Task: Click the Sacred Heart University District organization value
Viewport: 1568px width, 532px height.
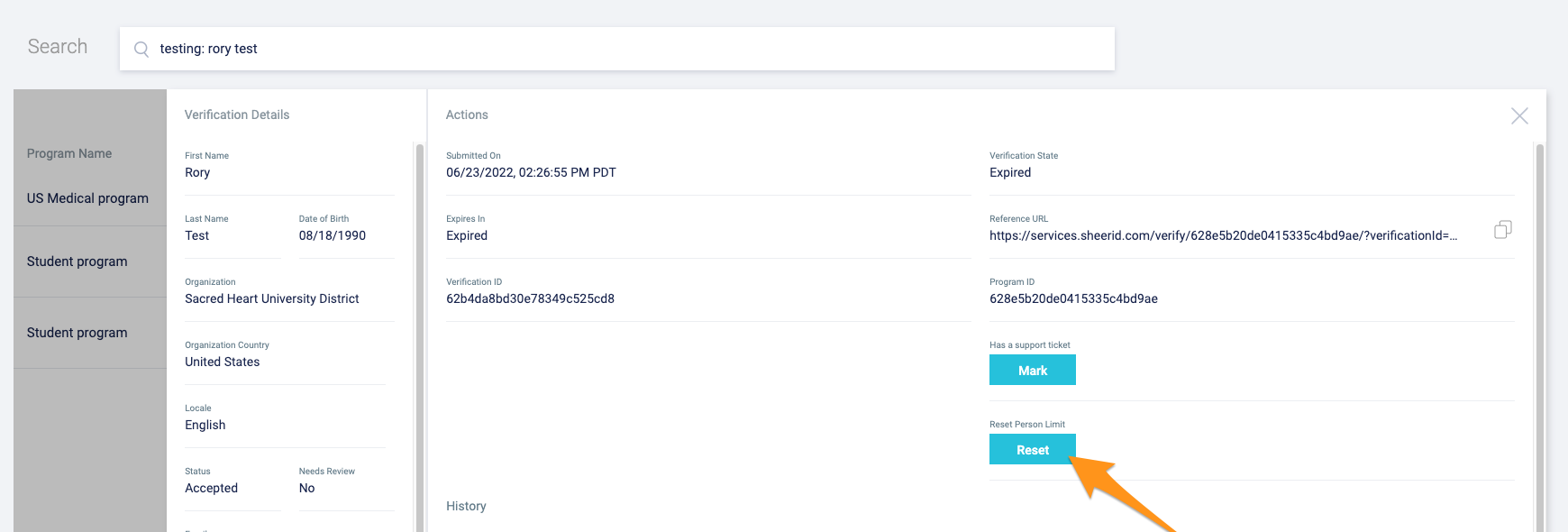Action: click(271, 298)
